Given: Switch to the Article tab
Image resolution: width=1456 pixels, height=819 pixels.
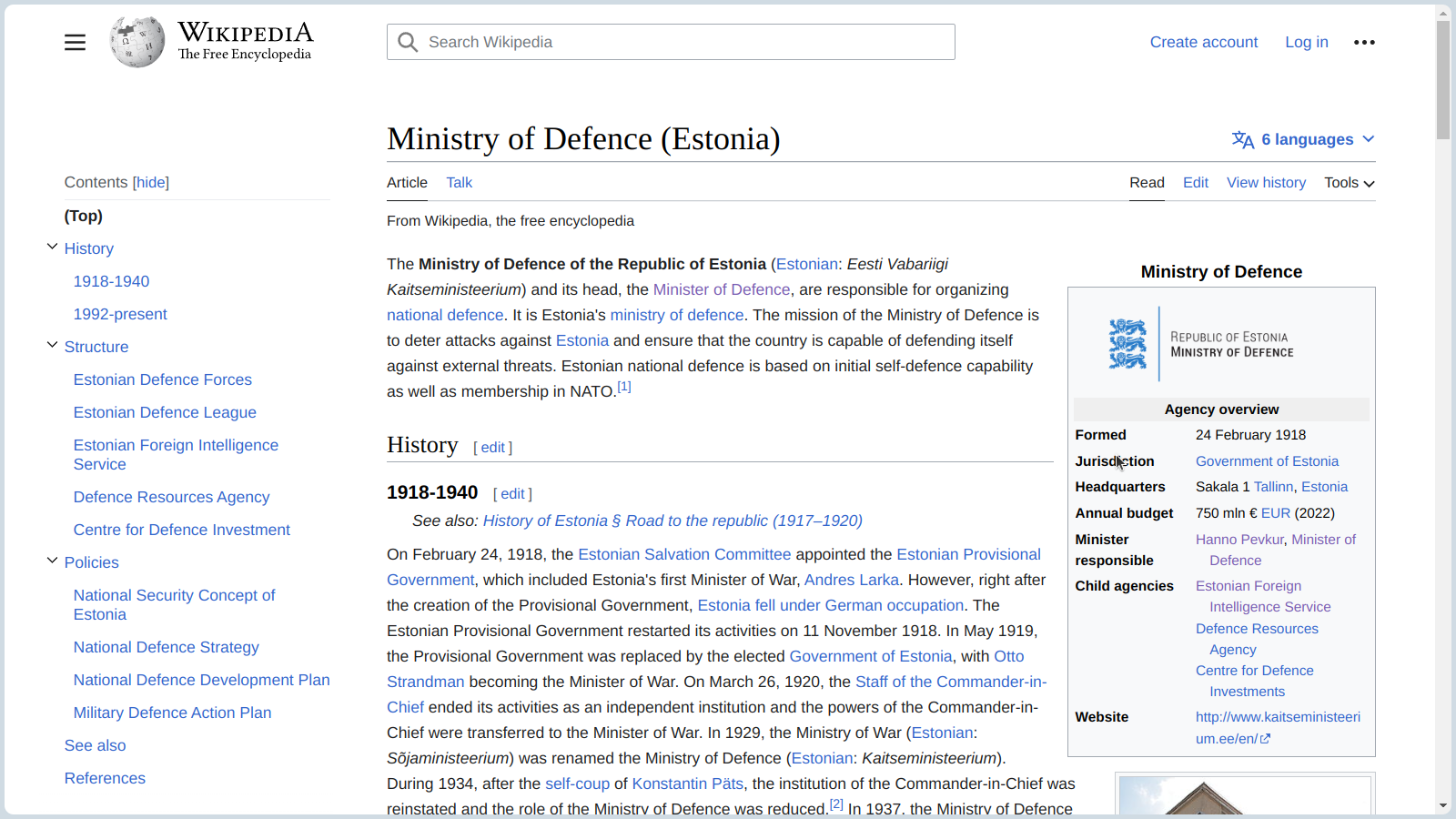Looking at the screenshot, I should [x=407, y=183].
